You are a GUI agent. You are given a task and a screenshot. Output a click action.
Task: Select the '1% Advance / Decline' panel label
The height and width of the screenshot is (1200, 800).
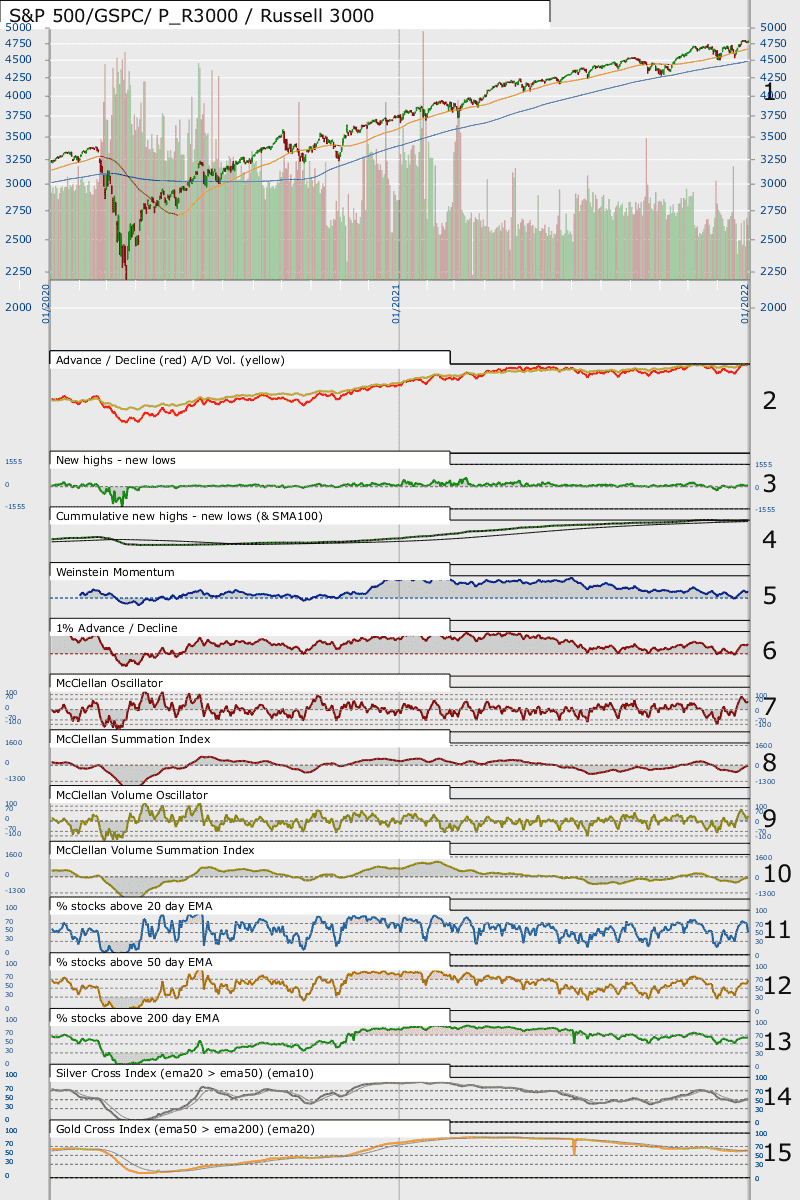117,628
